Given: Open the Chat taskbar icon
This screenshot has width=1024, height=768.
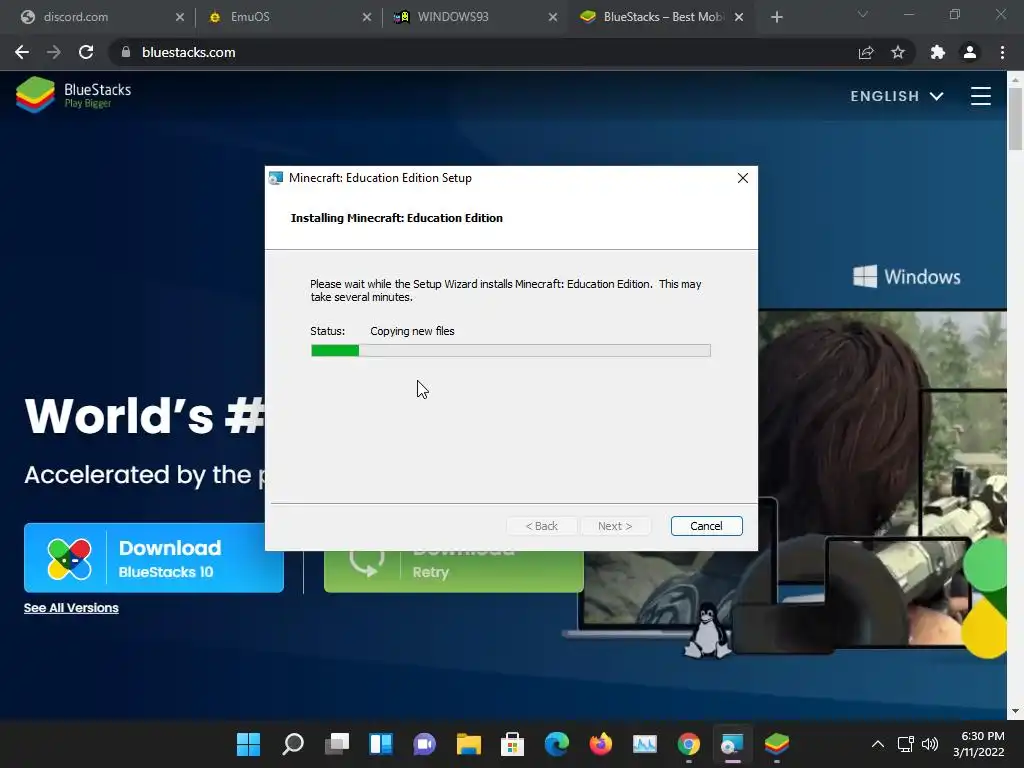Looking at the screenshot, I should [424, 744].
